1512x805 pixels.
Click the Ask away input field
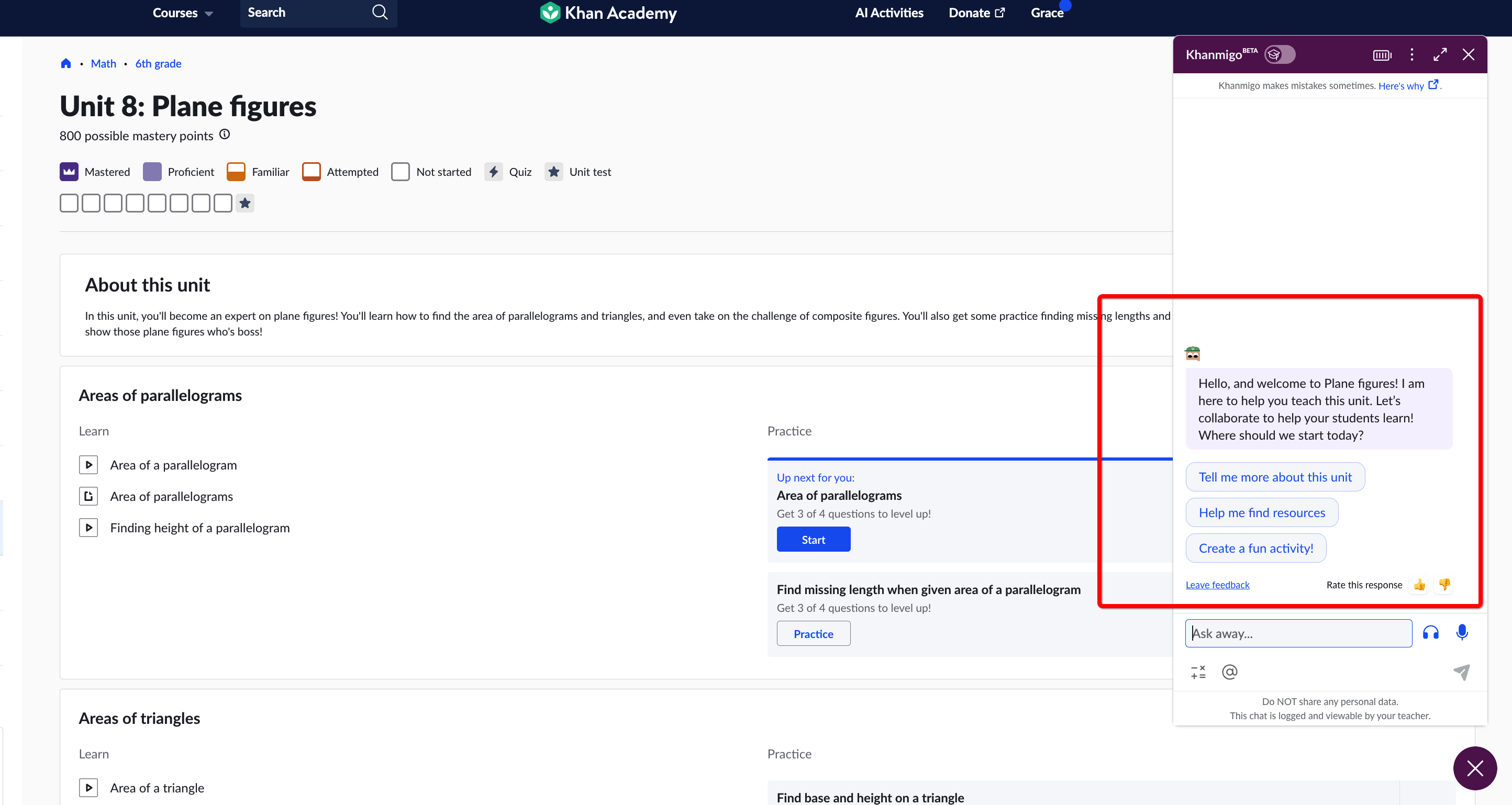pyautogui.click(x=1298, y=633)
